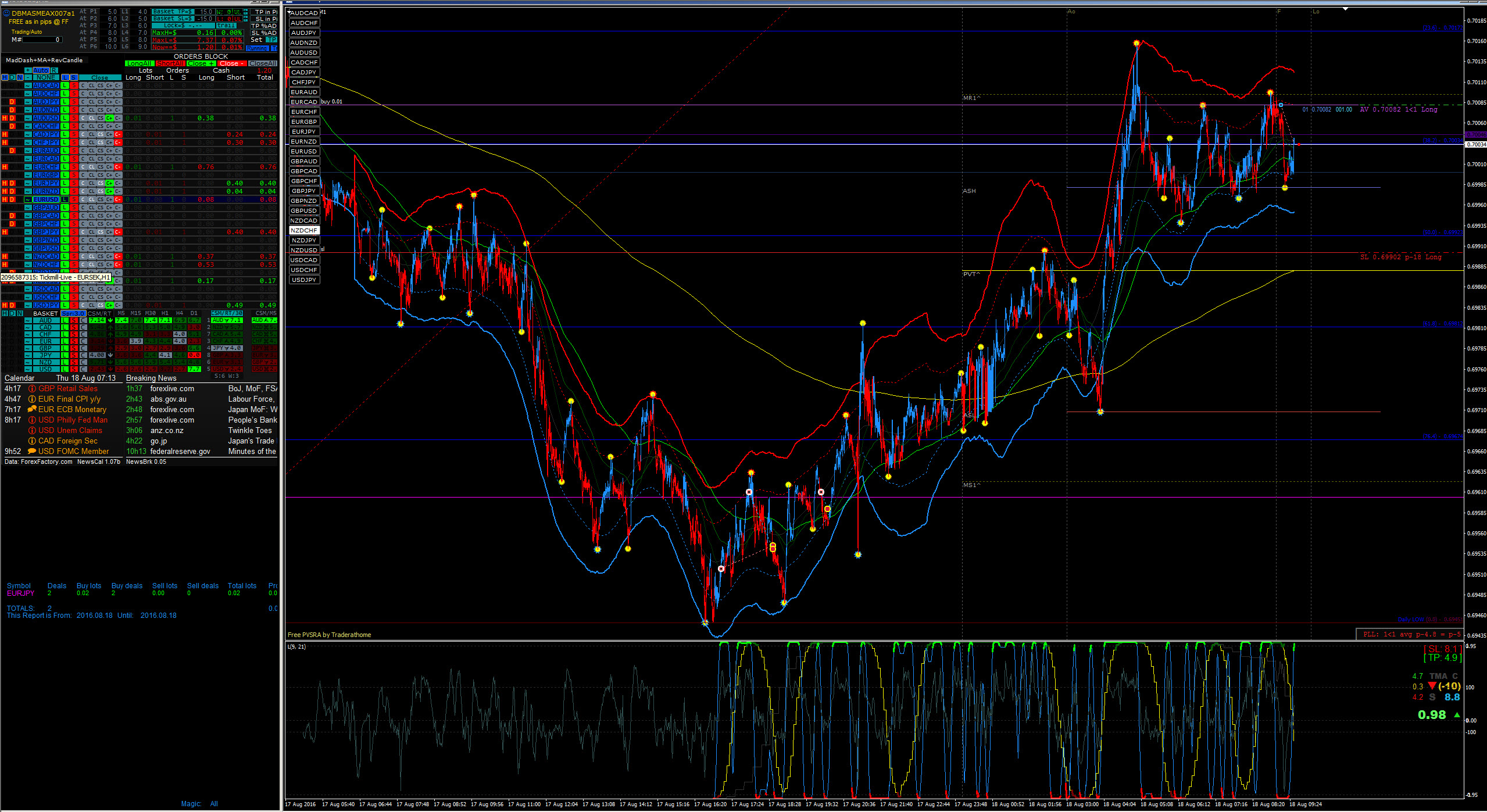Switch chart to NZDCHF in symbol list
Image resolution: width=1487 pixels, height=812 pixels.
coord(304,230)
